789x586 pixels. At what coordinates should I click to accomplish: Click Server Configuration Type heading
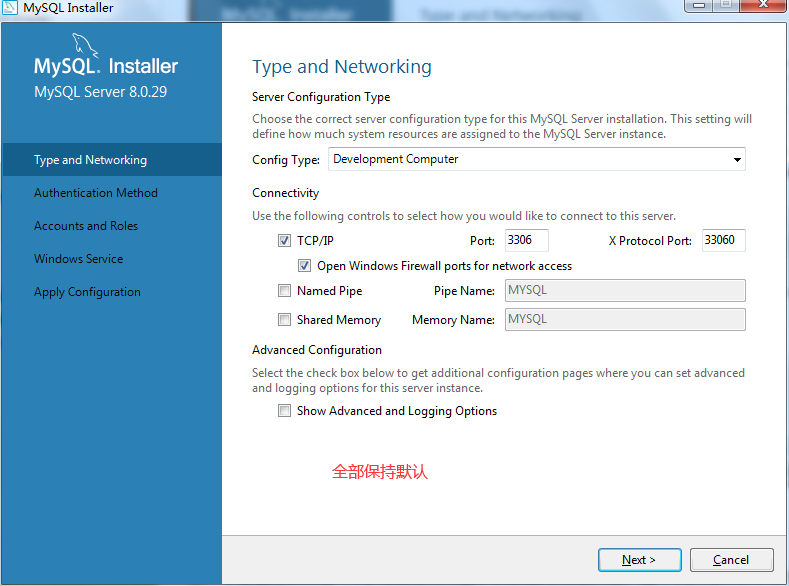point(321,97)
